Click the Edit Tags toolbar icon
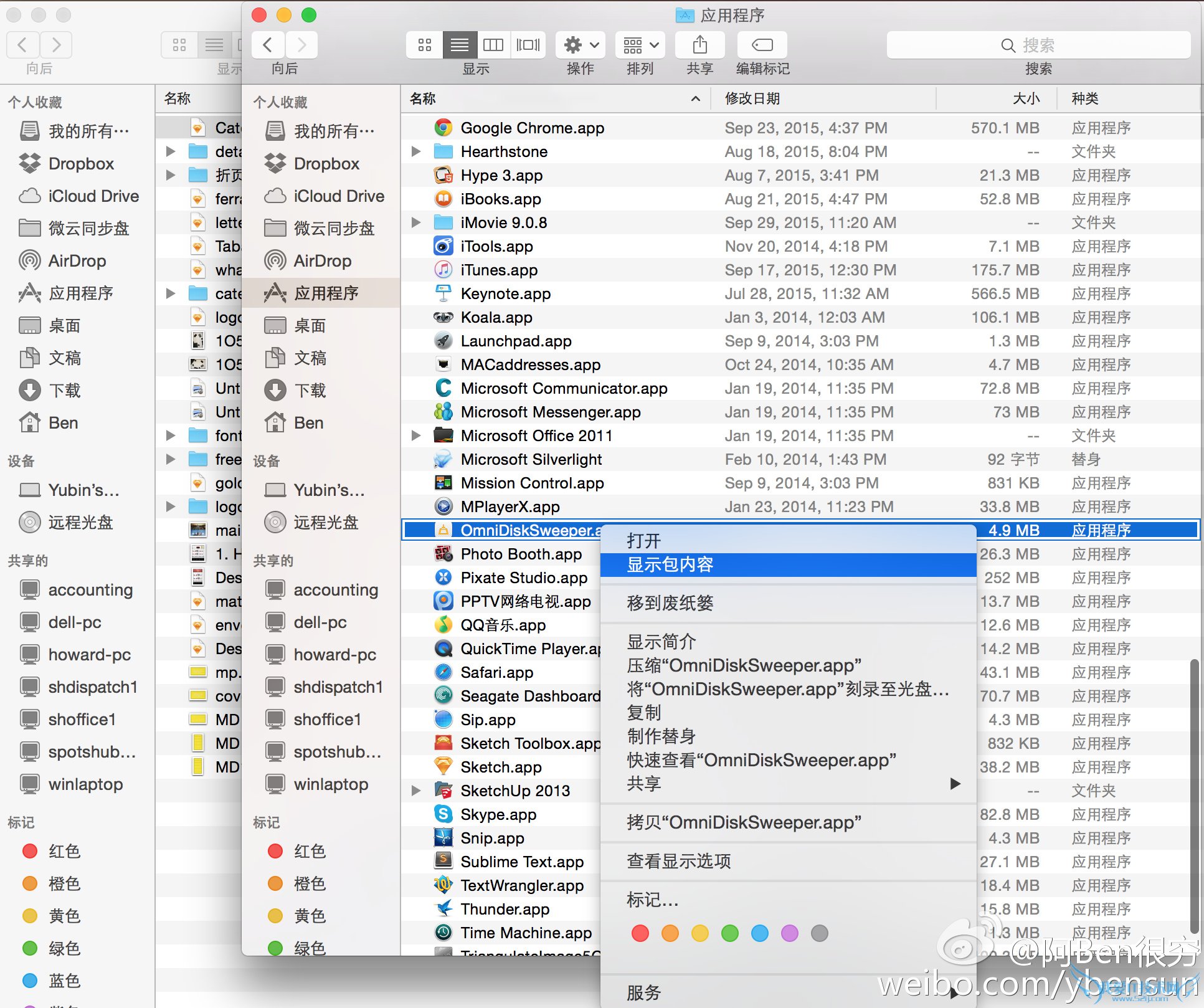The width and height of the screenshot is (1204, 1008). 762,45
